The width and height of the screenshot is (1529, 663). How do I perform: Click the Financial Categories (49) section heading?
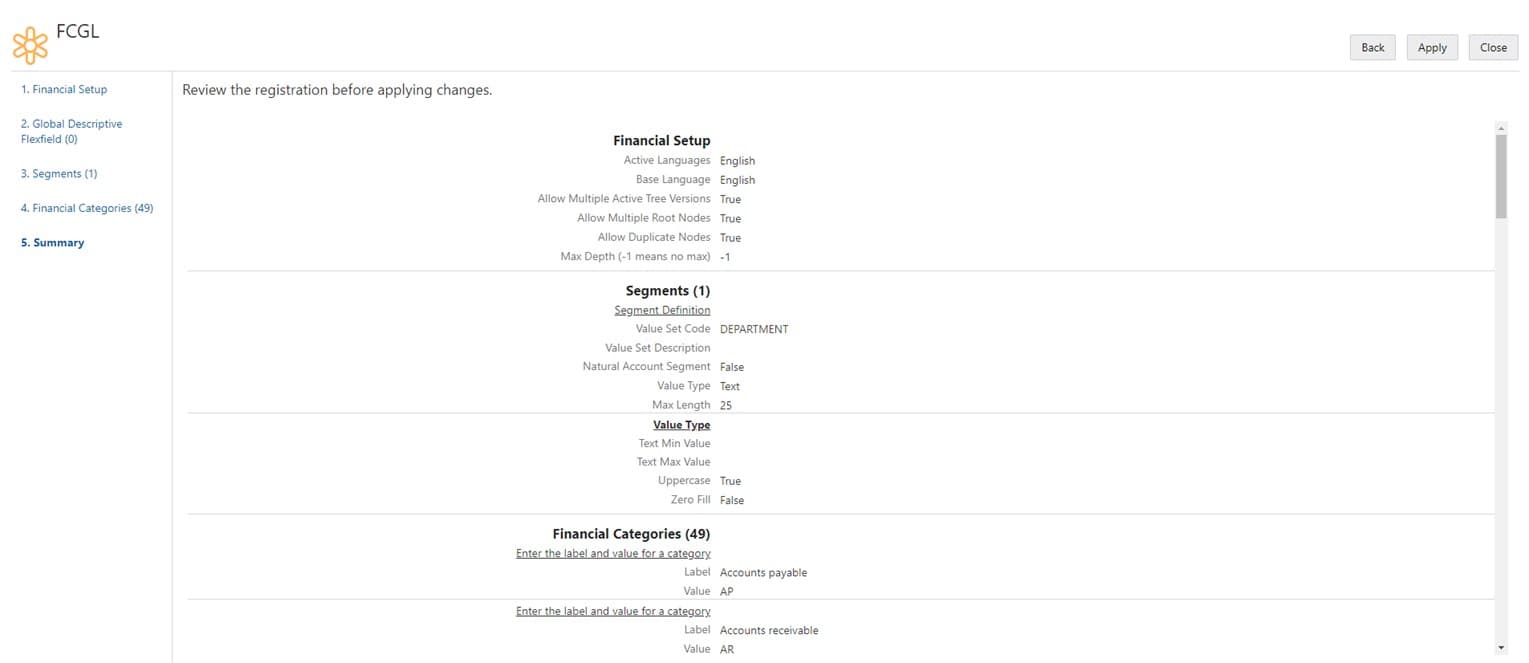pos(631,534)
